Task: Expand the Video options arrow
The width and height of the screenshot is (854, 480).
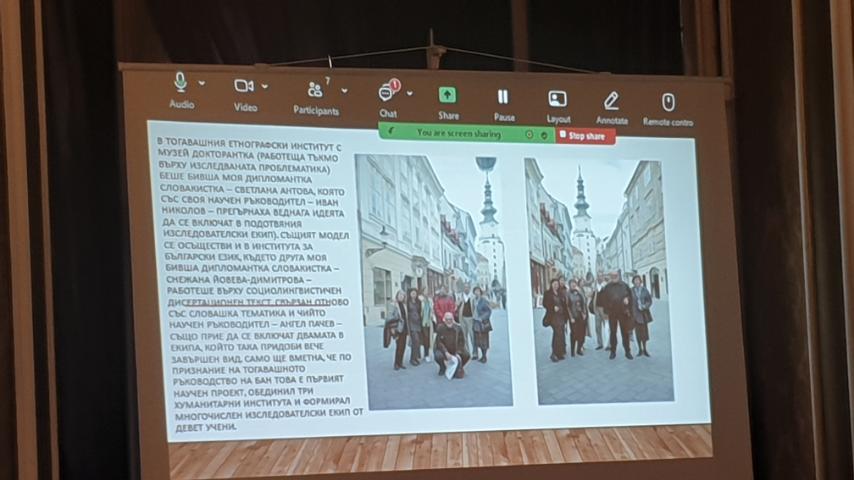Action: click(x=265, y=86)
